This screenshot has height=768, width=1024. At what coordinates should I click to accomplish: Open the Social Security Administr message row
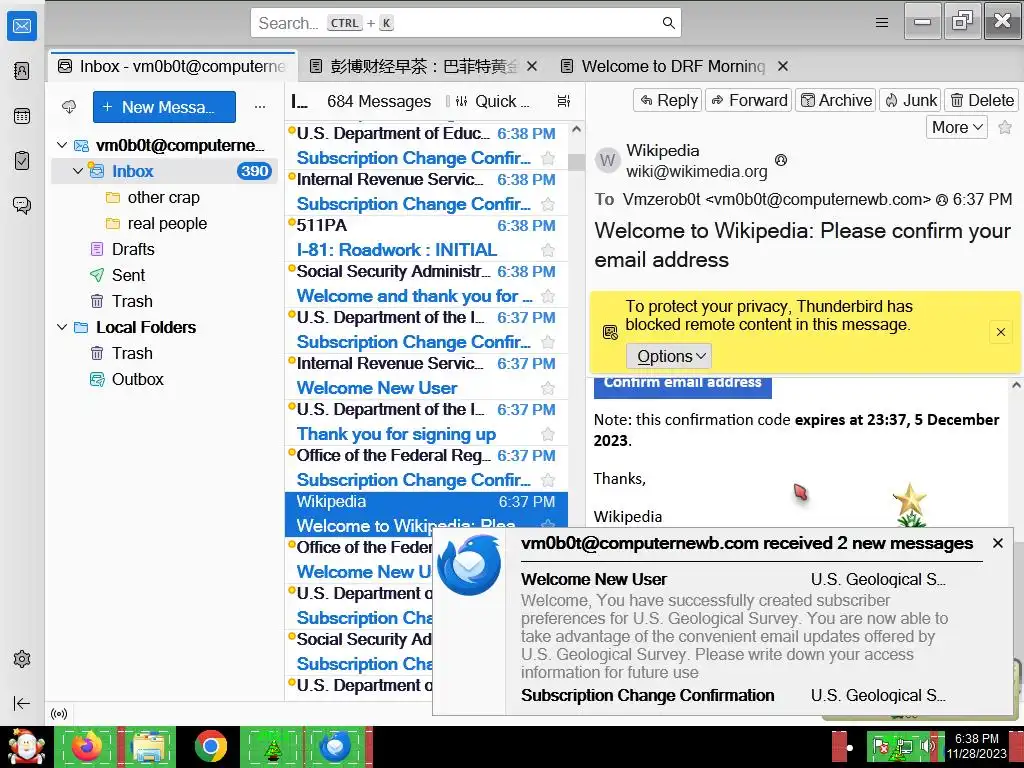click(426, 284)
